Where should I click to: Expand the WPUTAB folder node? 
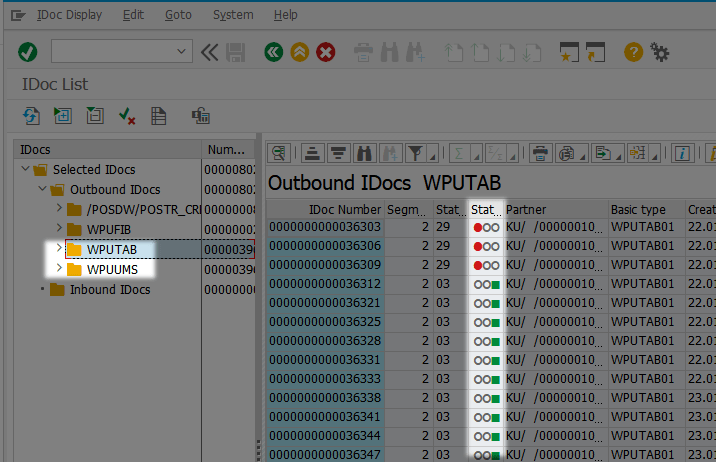(59, 249)
